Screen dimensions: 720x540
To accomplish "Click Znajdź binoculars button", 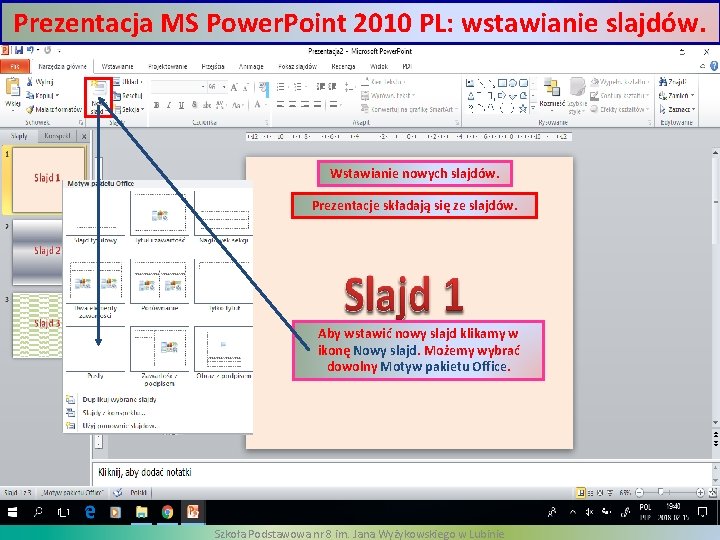I will [x=673, y=82].
